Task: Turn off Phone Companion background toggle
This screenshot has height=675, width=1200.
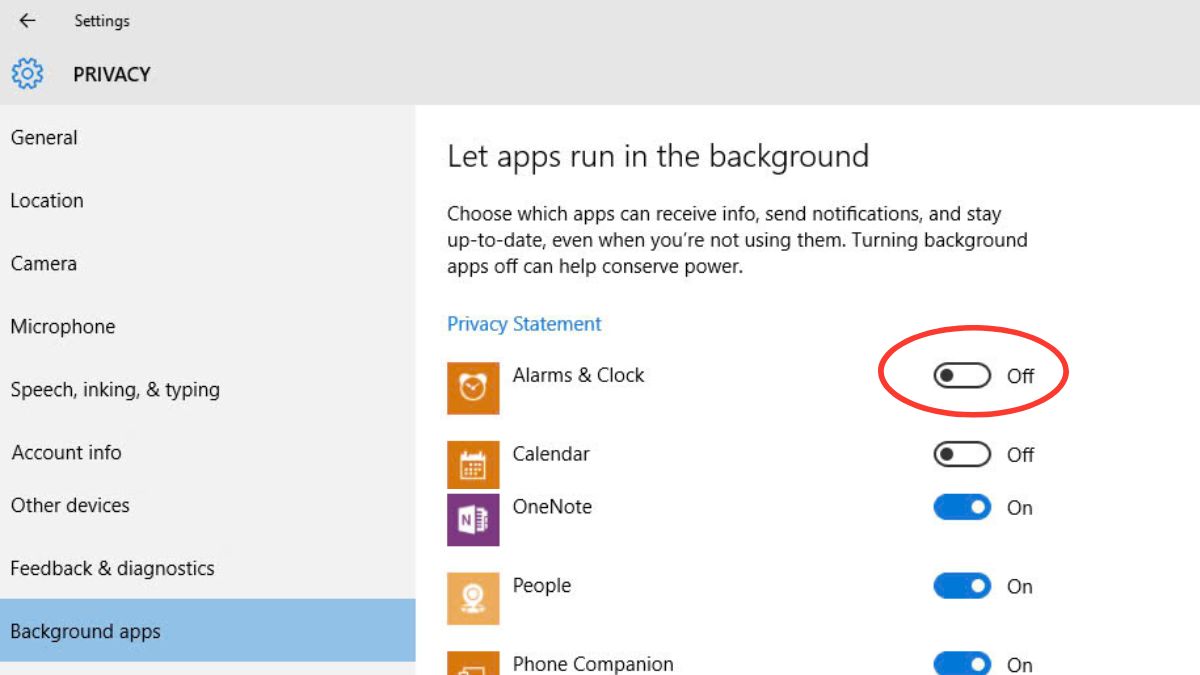Action: click(962, 664)
